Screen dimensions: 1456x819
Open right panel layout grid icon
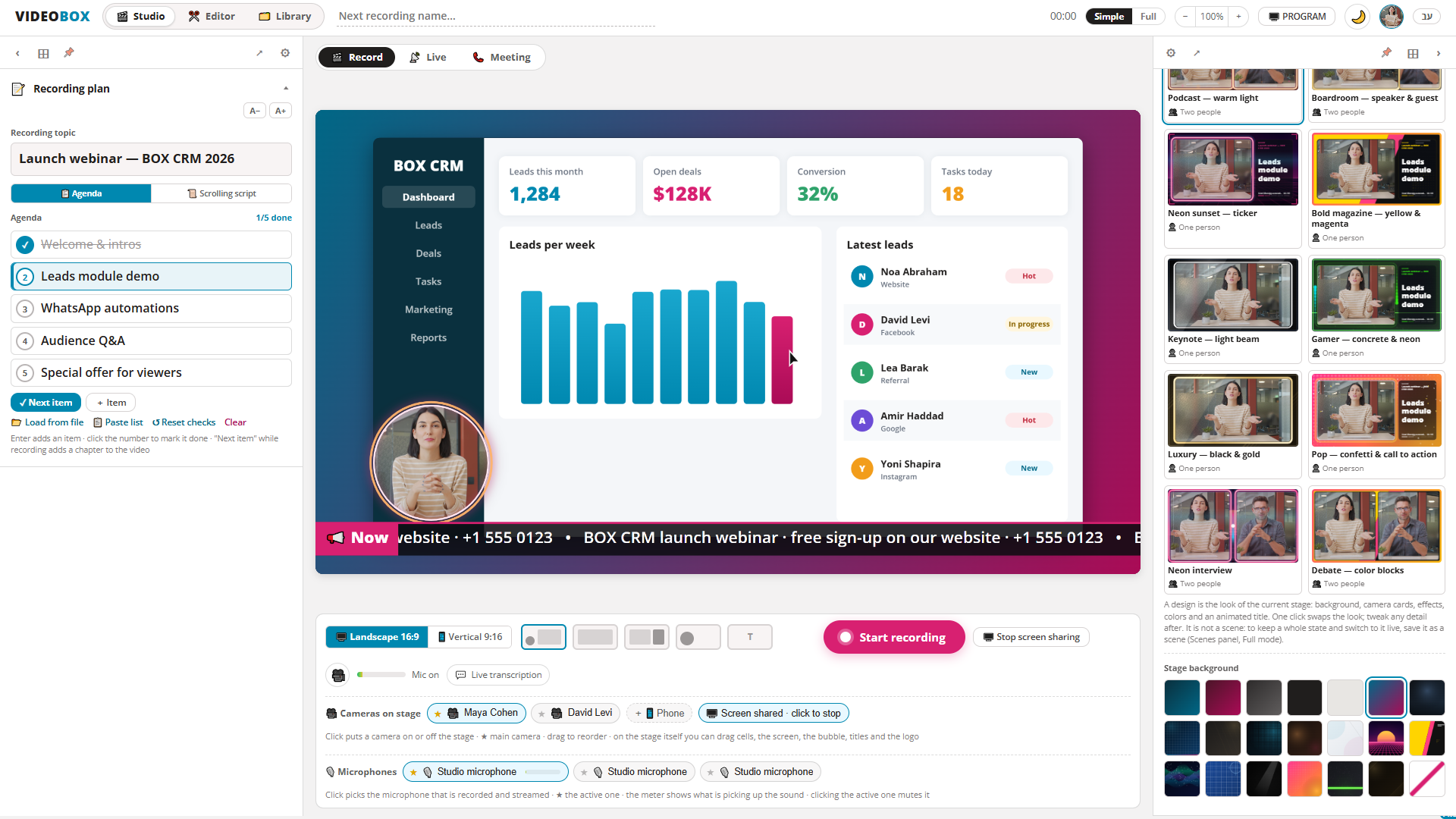click(x=1413, y=53)
